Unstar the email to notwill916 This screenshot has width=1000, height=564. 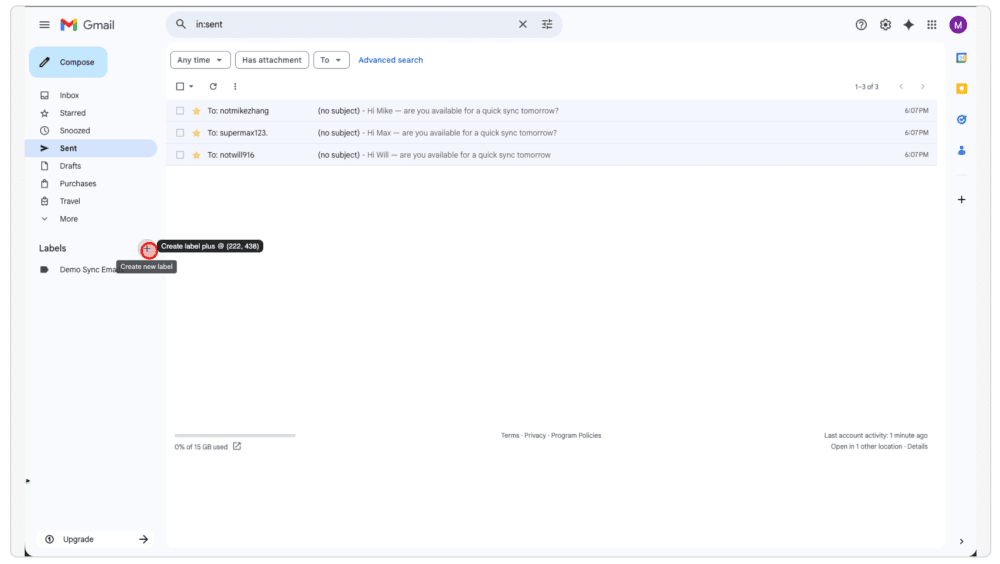(196, 155)
